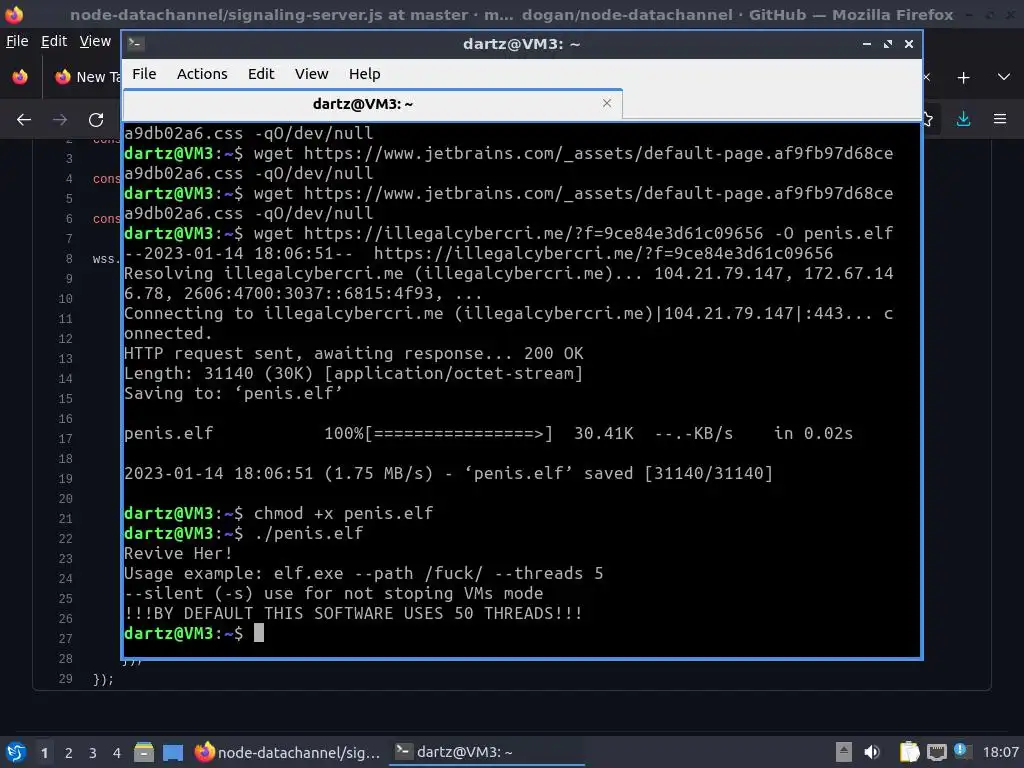Image resolution: width=1024 pixels, height=768 pixels.
Task: Switch to workspace 3
Action: tap(93, 753)
